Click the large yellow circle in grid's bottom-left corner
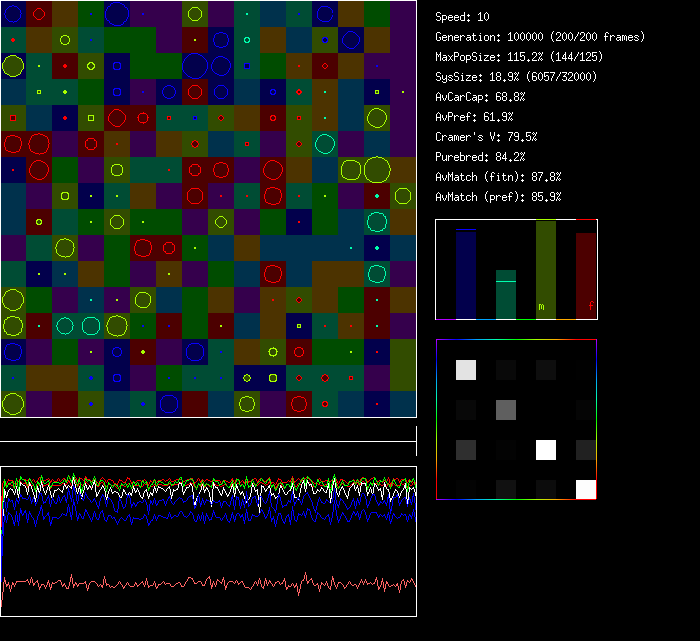Viewport: 700px width, 641px height. click(13, 404)
